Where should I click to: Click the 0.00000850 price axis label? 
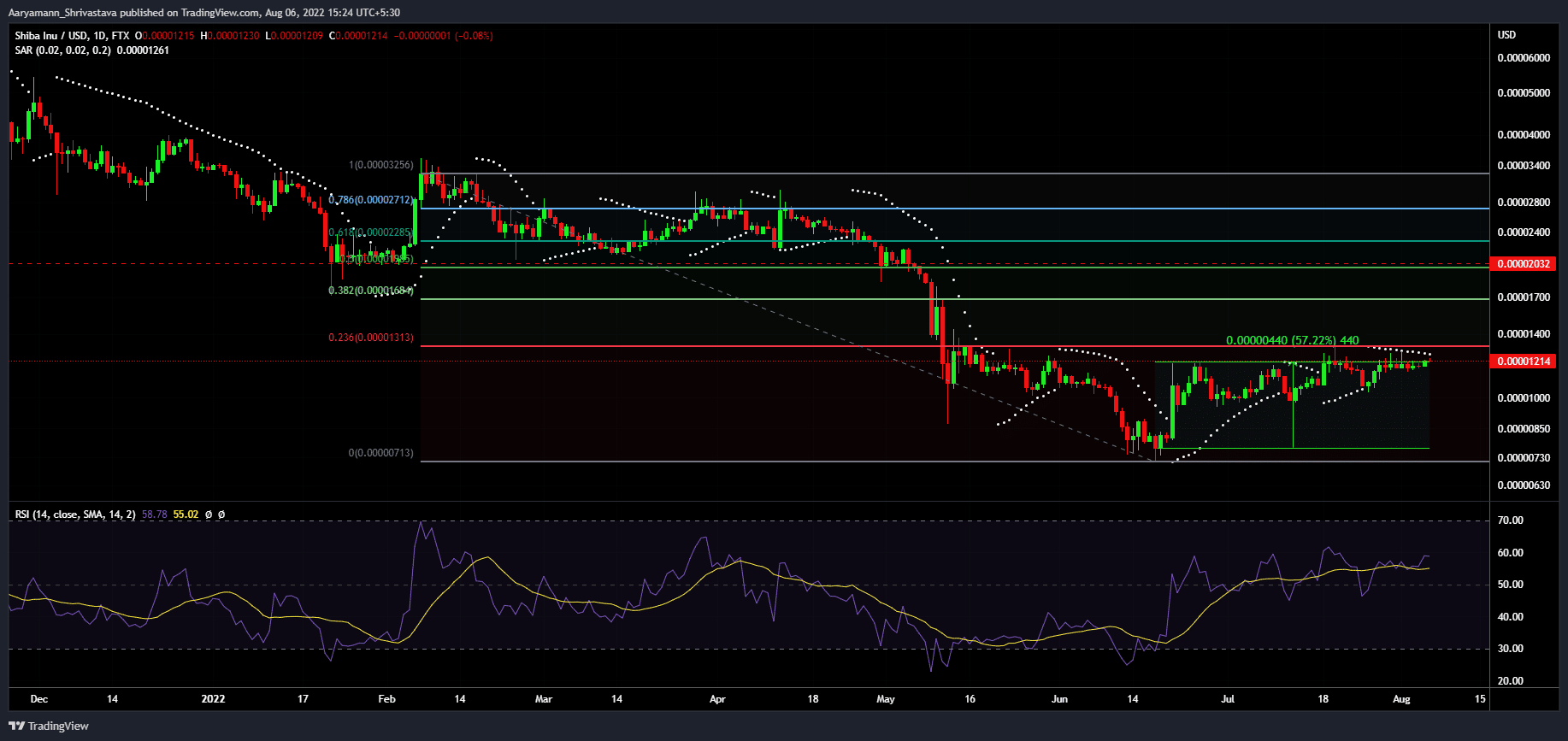[1524, 429]
